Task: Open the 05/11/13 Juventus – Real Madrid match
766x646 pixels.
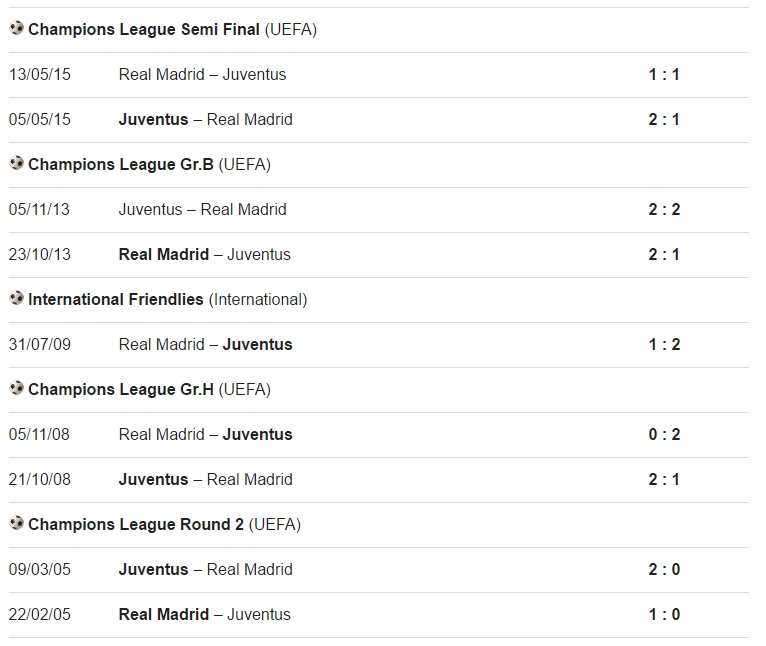Action: point(379,210)
